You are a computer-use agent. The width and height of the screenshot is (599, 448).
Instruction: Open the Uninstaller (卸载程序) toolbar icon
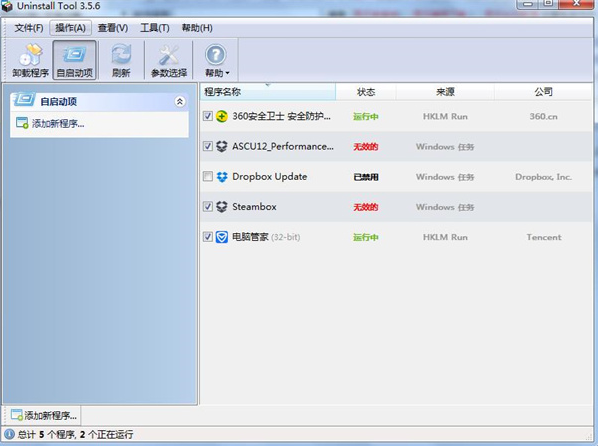coord(31,55)
